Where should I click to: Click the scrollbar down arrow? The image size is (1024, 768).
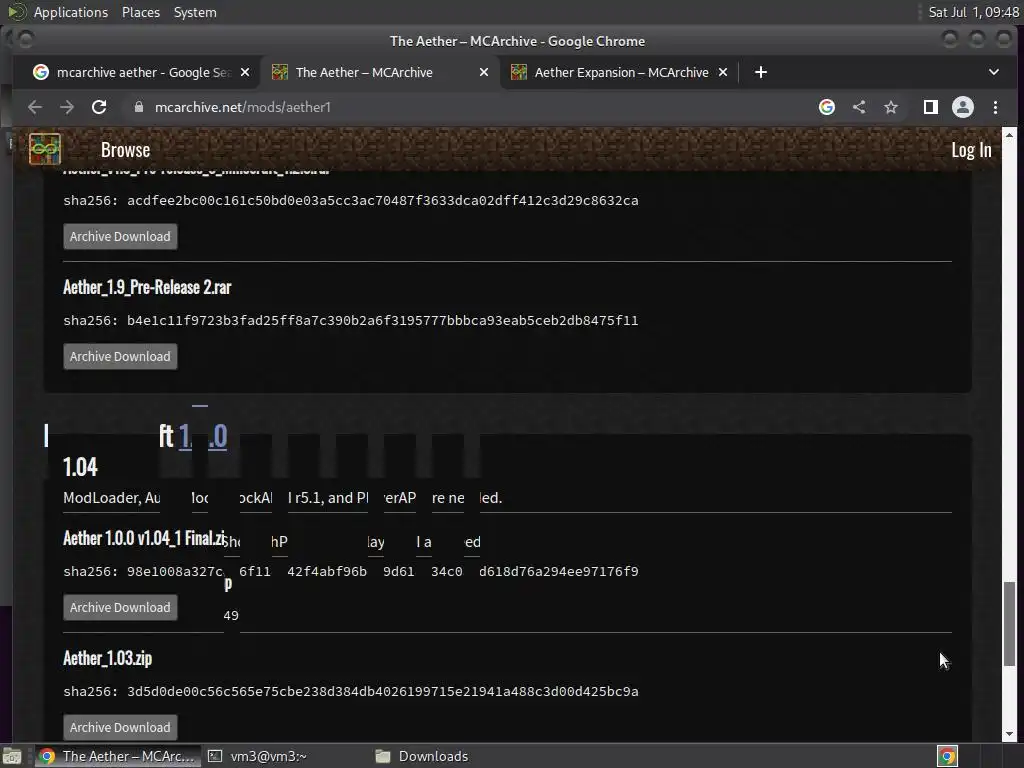[1009, 734]
